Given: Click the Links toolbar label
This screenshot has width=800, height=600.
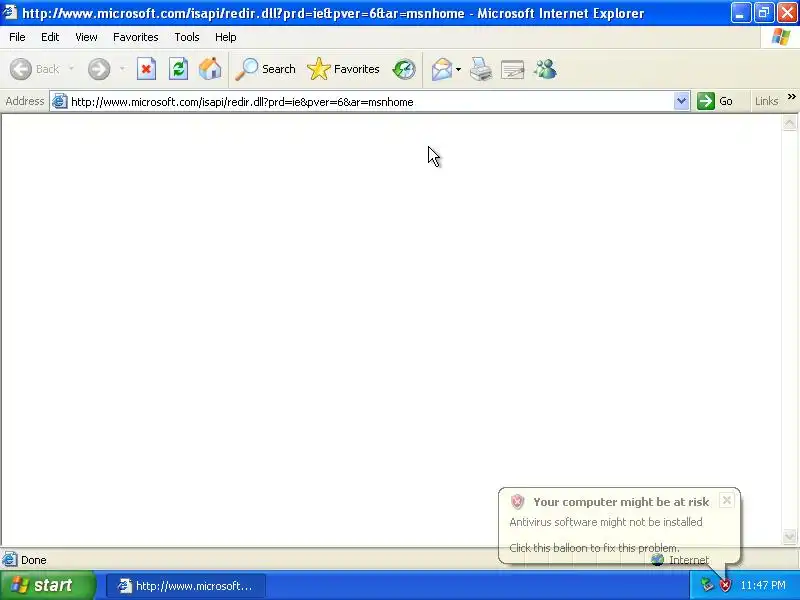Looking at the screenshot, I should click(766, 102).
